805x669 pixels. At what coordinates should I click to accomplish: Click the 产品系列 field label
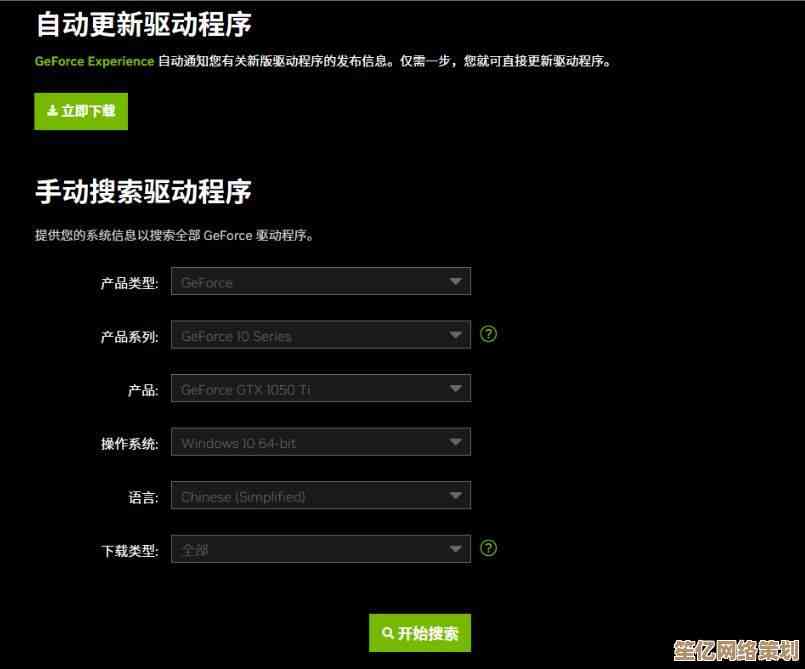point(129,337)
